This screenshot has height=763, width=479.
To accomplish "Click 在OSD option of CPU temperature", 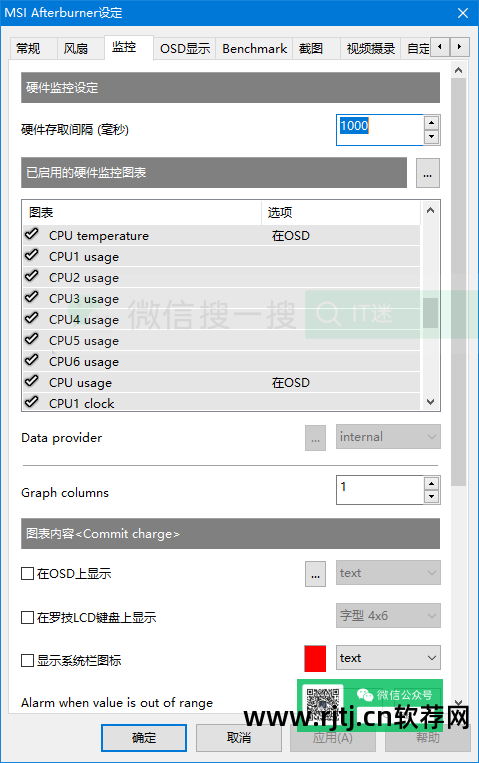I will pyautogui.click(x=291, y=236).
